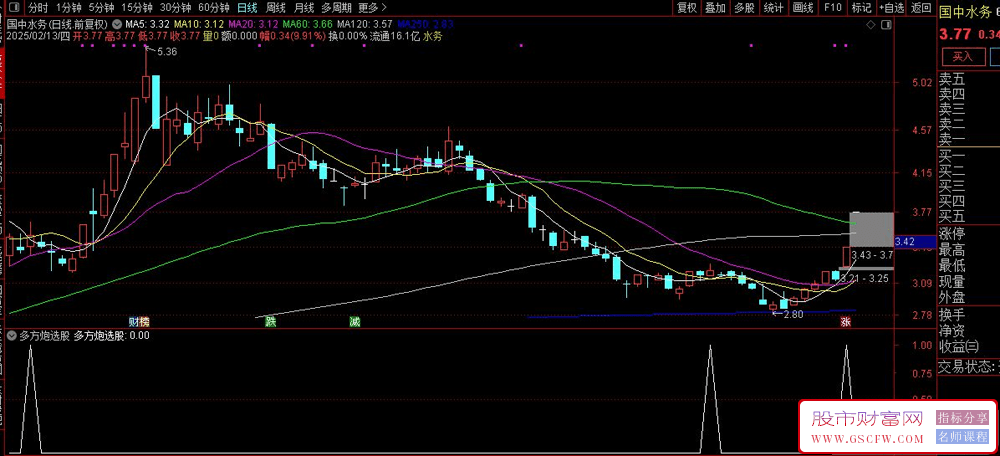
Task: Click the 复权 toolbar button
Action: pos(687,8)
